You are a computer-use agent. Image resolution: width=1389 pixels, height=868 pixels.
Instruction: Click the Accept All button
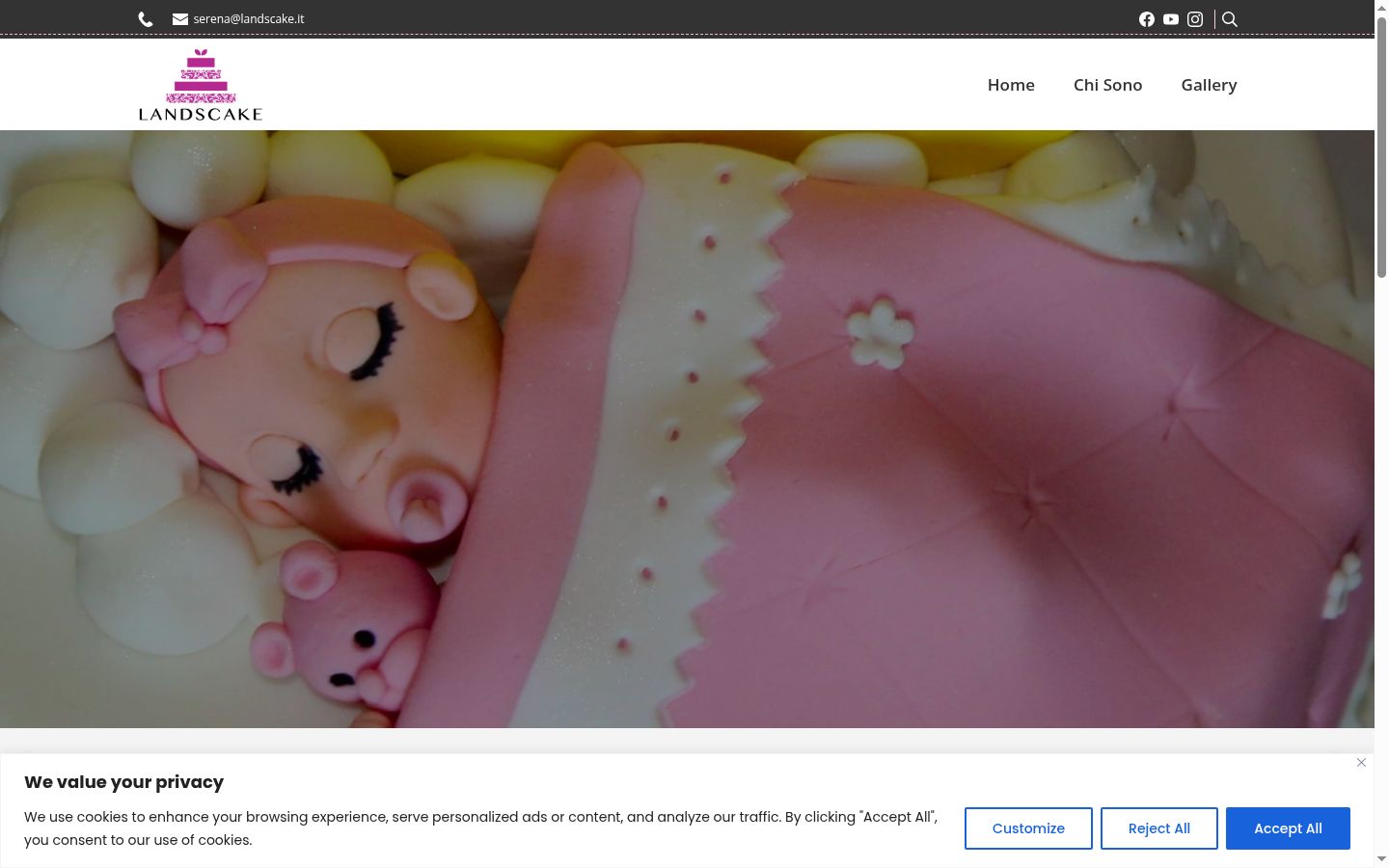(x=1288, y=828)
